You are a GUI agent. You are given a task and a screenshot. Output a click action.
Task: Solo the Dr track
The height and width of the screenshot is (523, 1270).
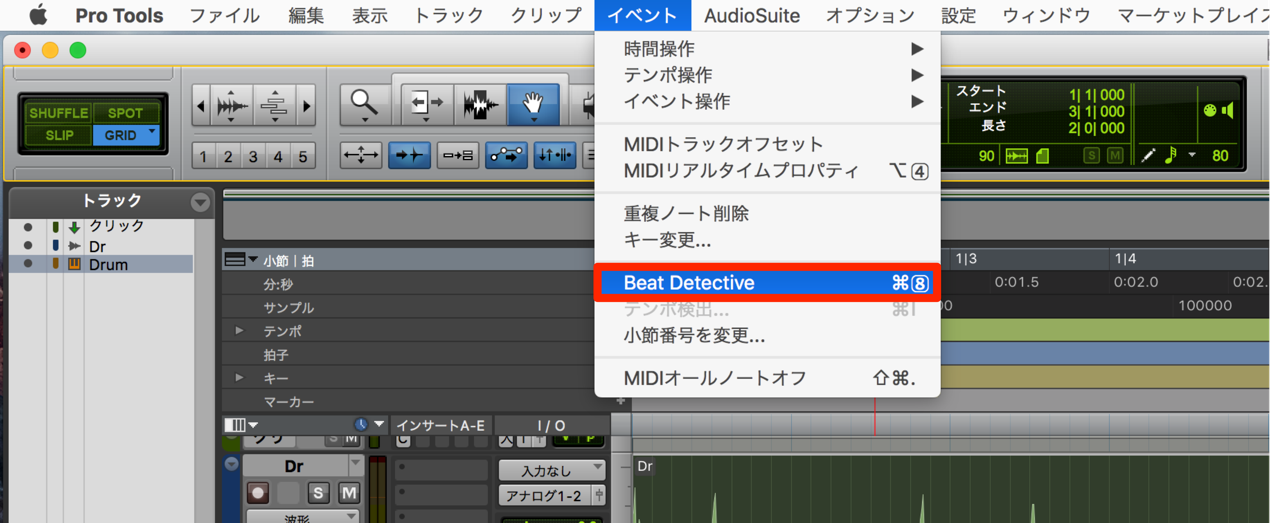(x=318, y=492)
